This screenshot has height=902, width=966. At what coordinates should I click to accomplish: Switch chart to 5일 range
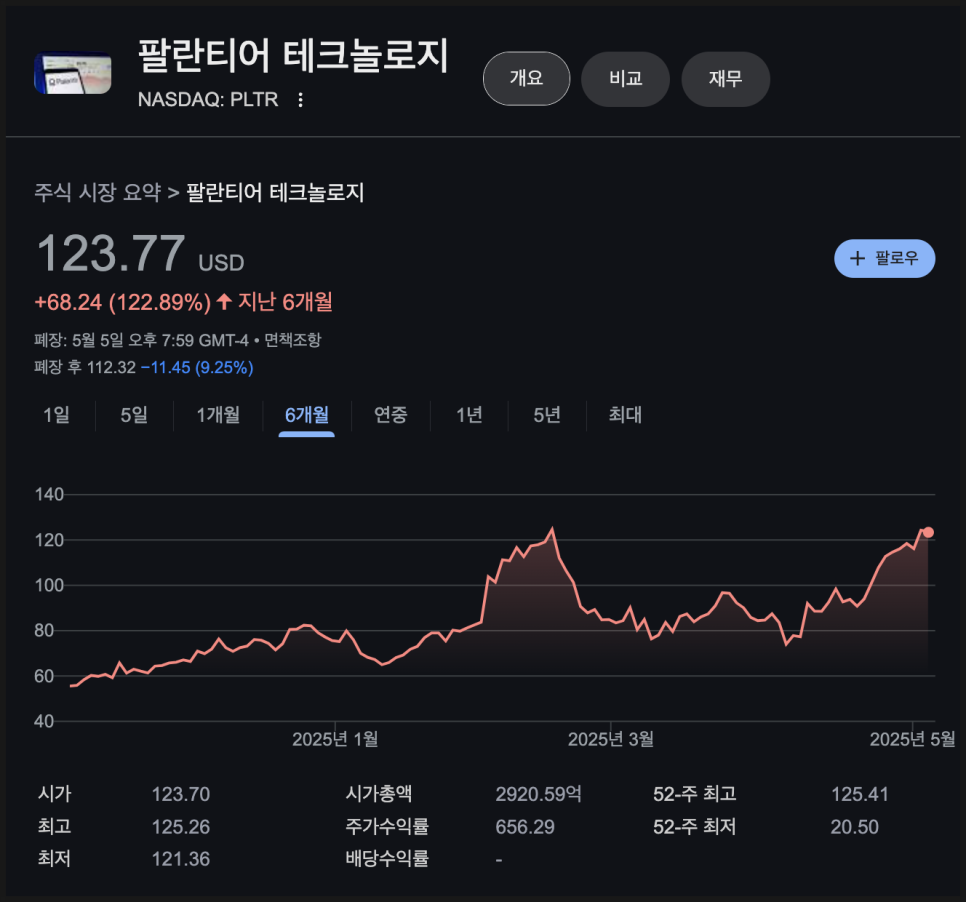(x=134, y=415)
